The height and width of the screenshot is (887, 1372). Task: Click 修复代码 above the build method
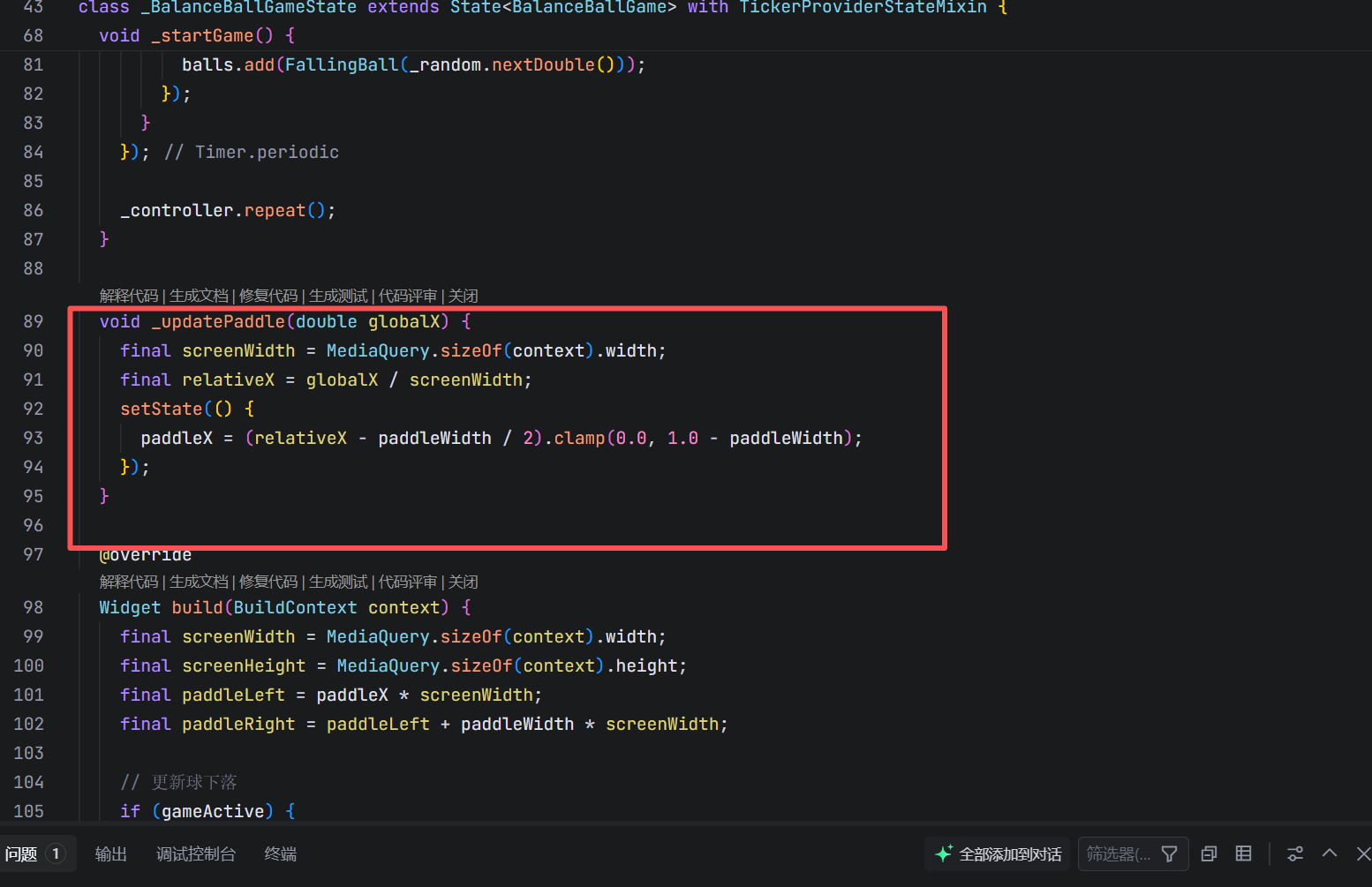[x=268, y=582]
